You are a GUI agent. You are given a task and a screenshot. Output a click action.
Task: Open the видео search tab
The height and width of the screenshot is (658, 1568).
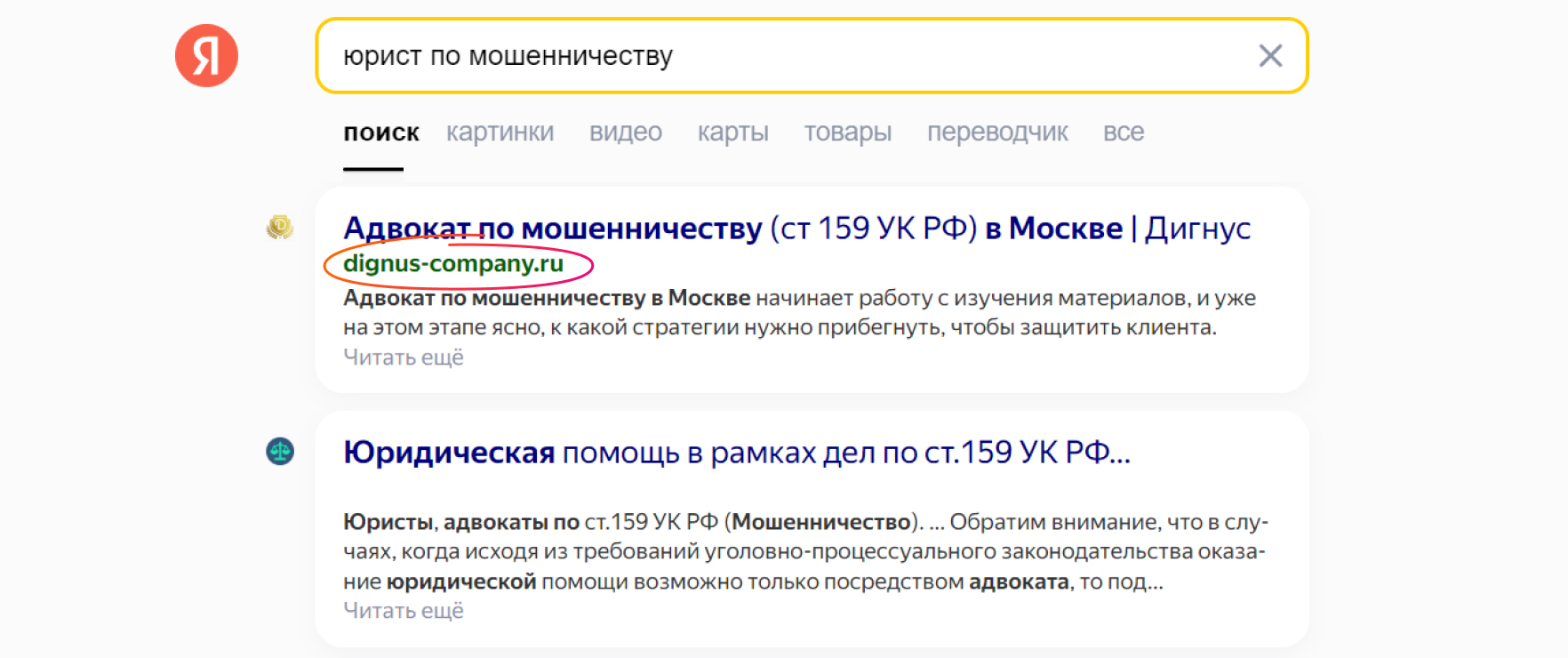pos(625,132)
